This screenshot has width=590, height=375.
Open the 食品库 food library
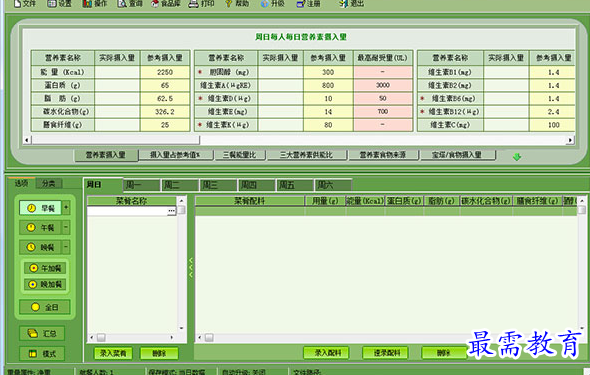(x=166, y=4)
